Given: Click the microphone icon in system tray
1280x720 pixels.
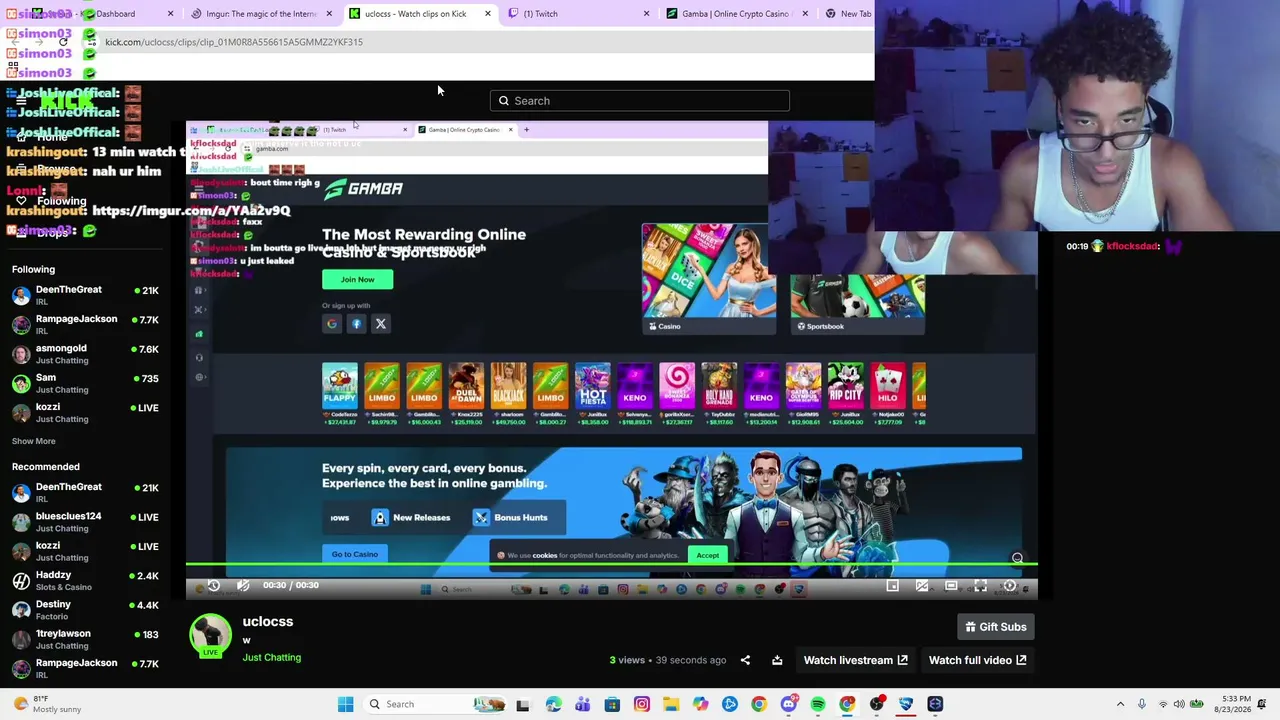Looking at the screenshot, I should [1141, 704].
